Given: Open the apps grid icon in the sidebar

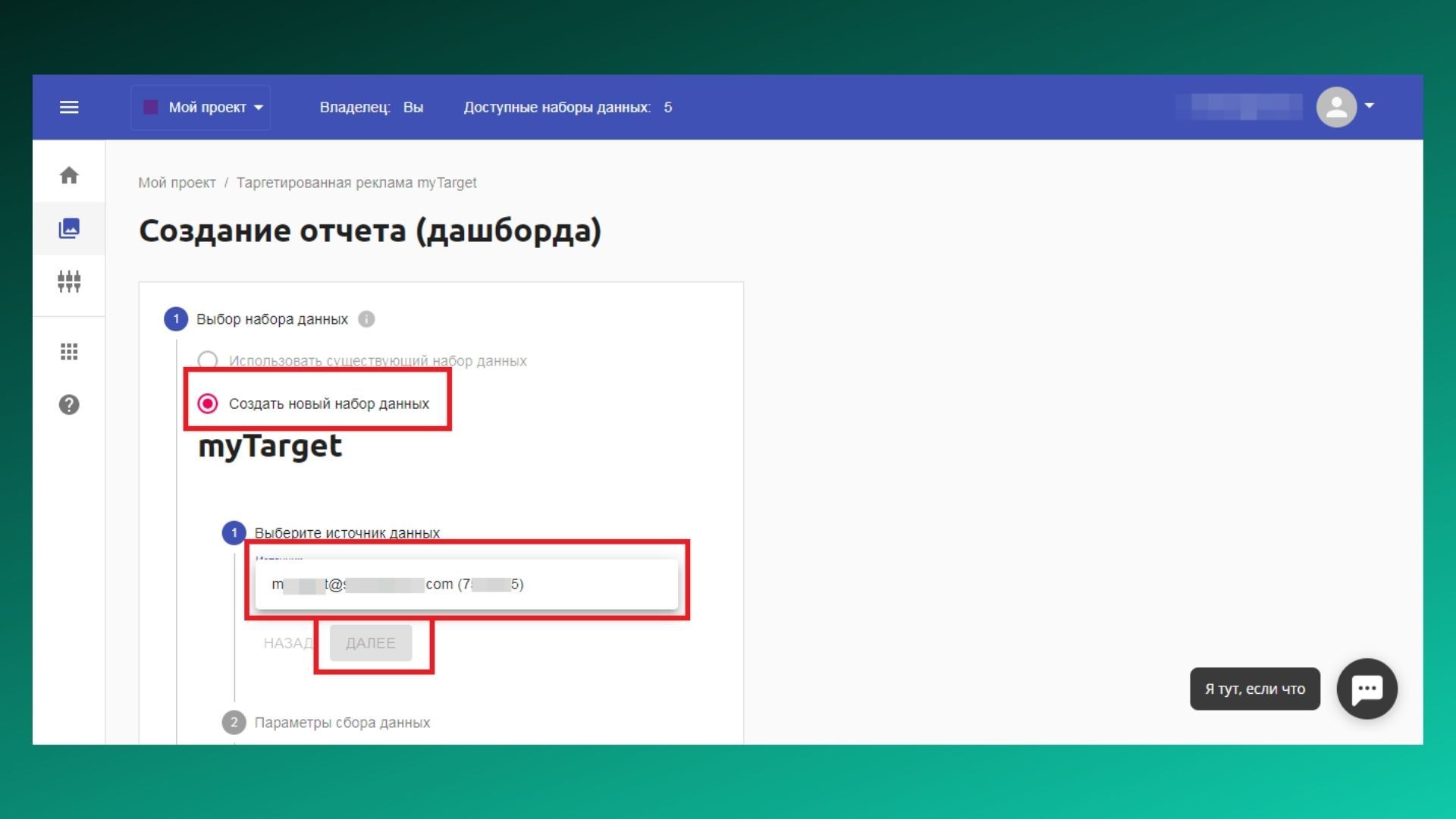Looking at the screenshot, I should pos(69,351).
